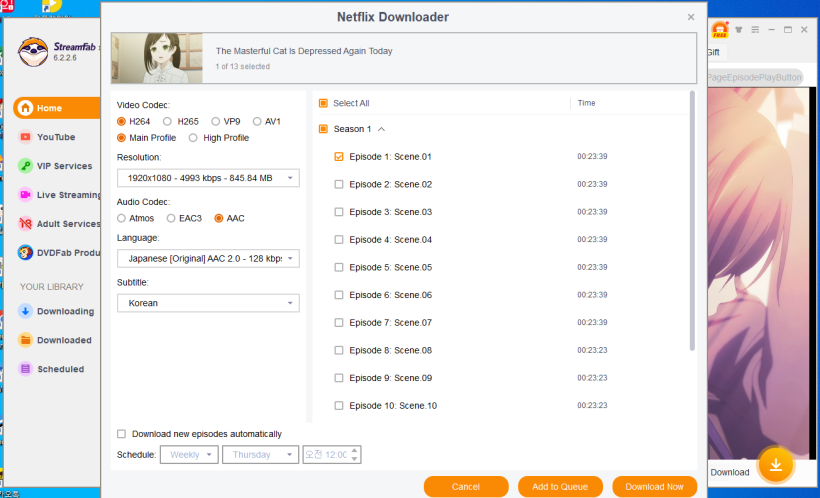Check Episode 6: Scene.06
The image size is (820, 498).
pyautogui.click(x=339, y=295)
